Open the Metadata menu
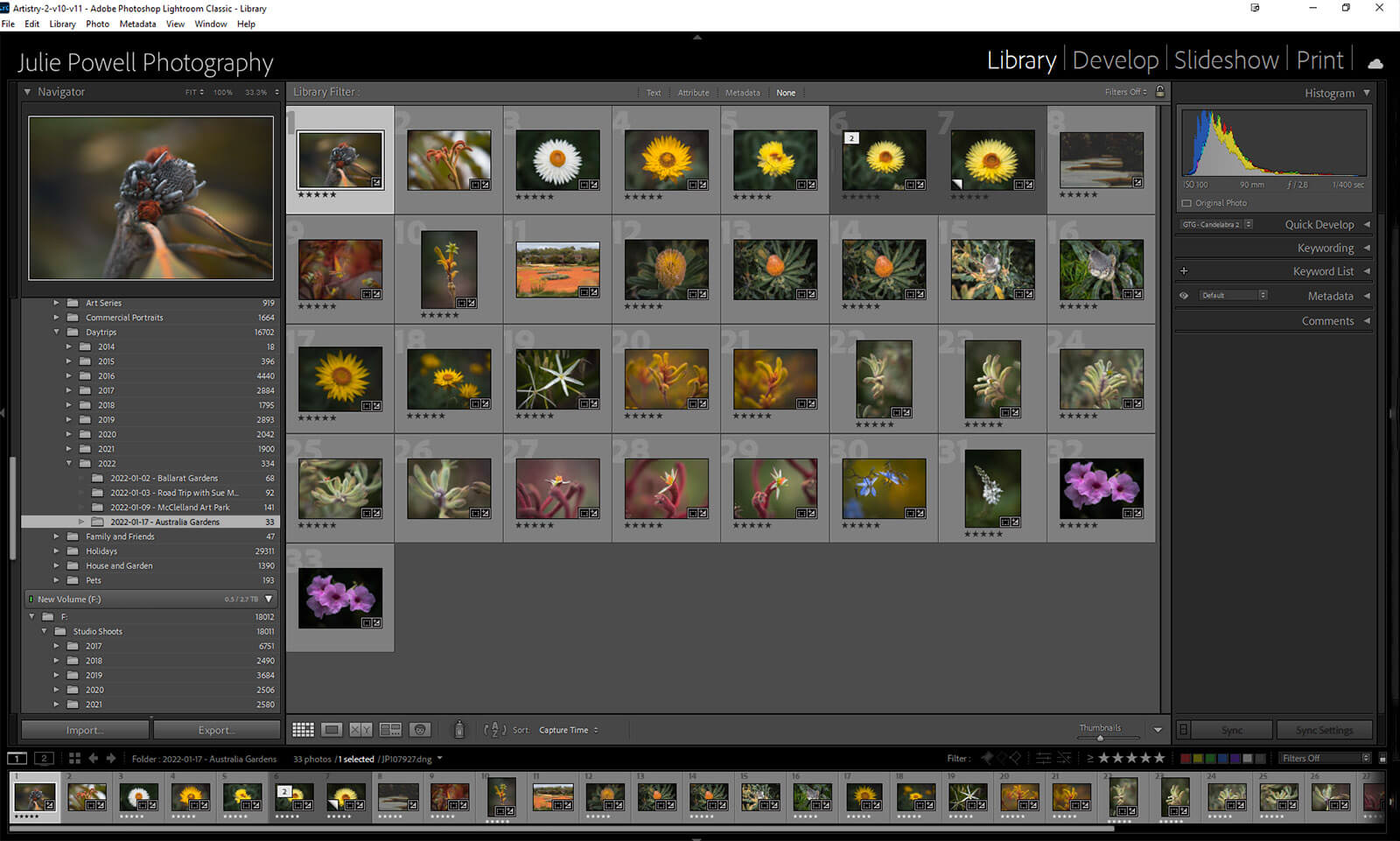The image size is (1400, 841). 137,24
